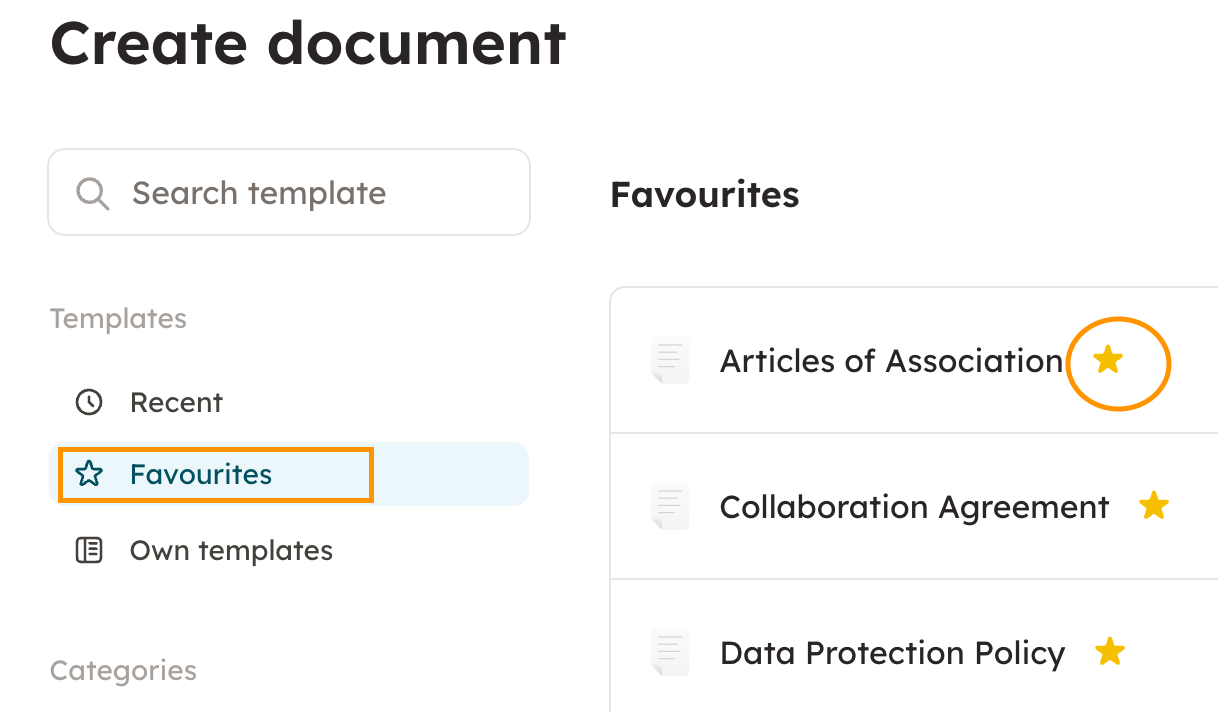Click the Templates section heading

click(x=118, y=319)
